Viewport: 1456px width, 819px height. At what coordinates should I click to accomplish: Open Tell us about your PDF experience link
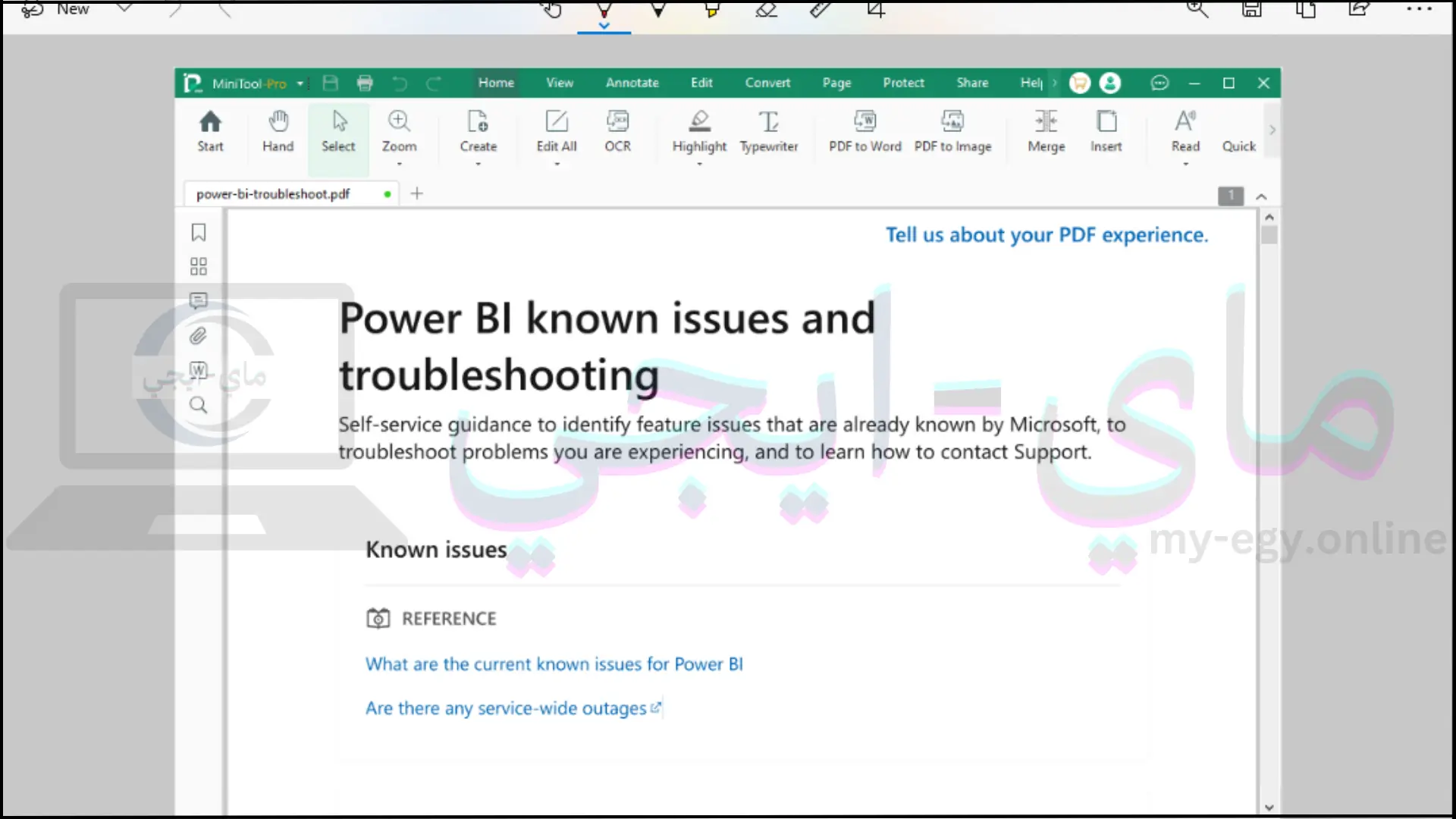[x=1046, y=235]
